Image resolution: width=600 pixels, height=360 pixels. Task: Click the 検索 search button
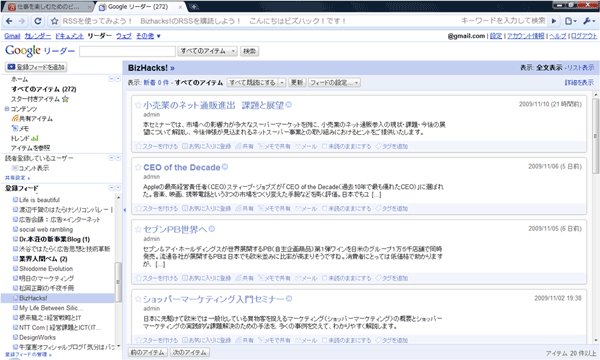249,51
